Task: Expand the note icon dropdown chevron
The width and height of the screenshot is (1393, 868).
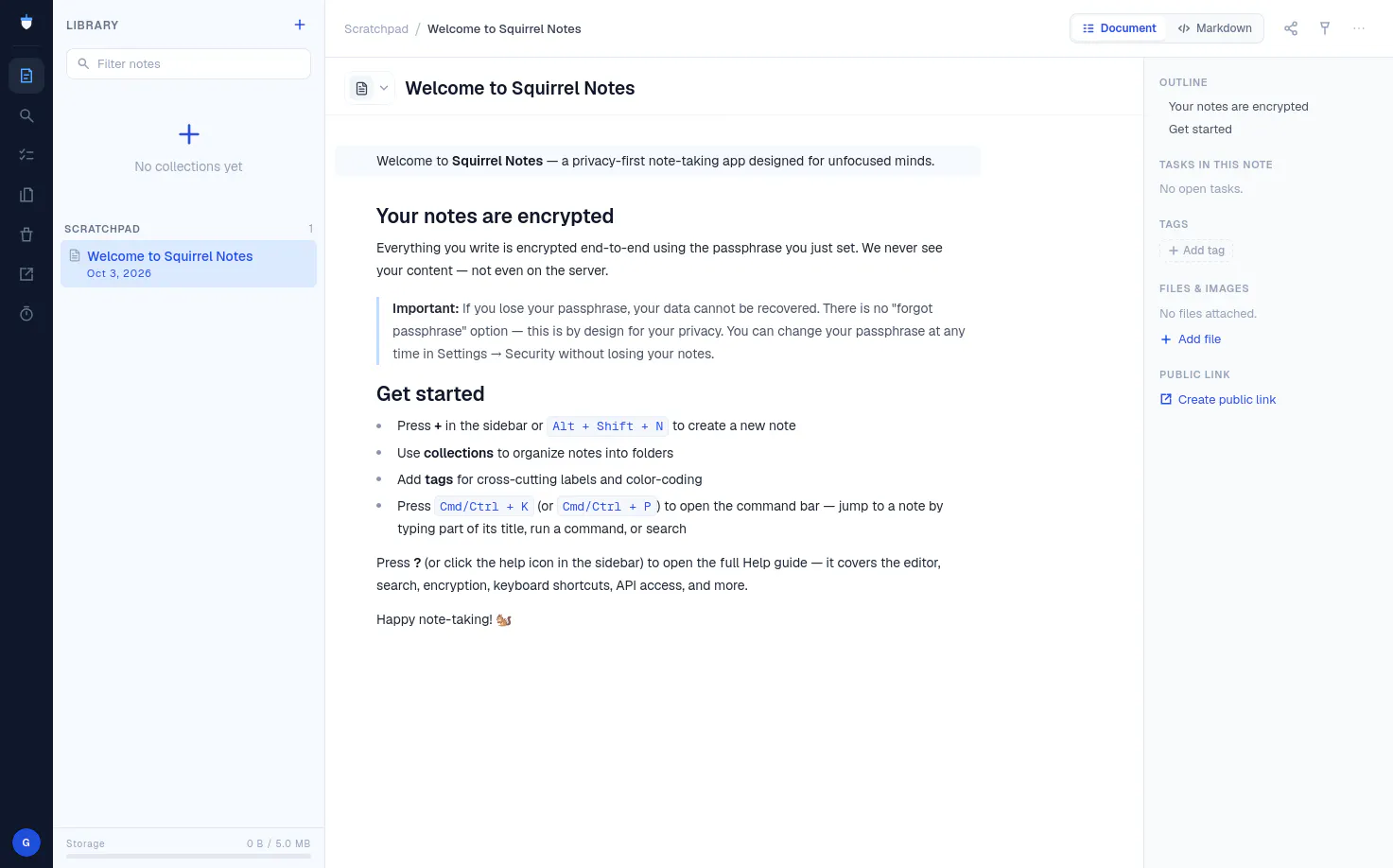Action: (384, 88)
